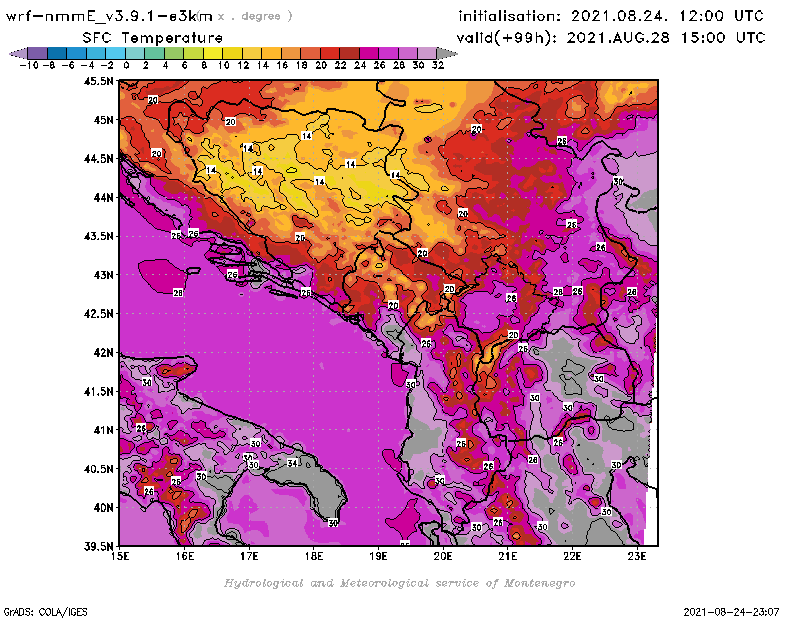Select the 45N latitude axis label

104,120
